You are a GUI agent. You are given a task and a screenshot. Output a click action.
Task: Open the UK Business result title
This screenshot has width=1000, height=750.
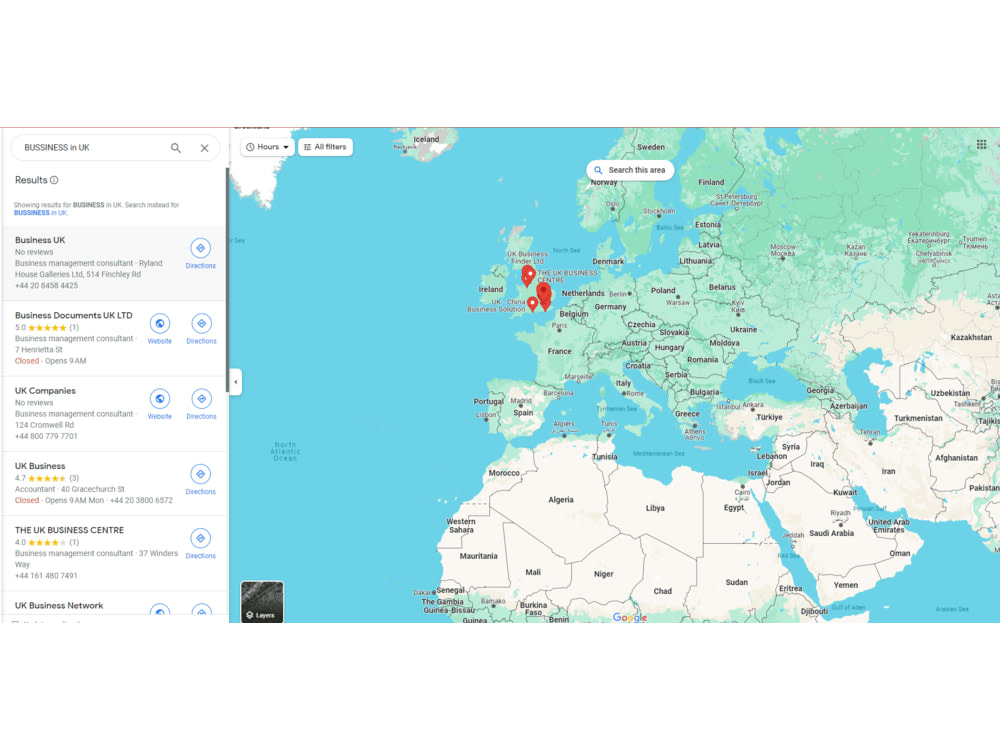tap(40, 466)
